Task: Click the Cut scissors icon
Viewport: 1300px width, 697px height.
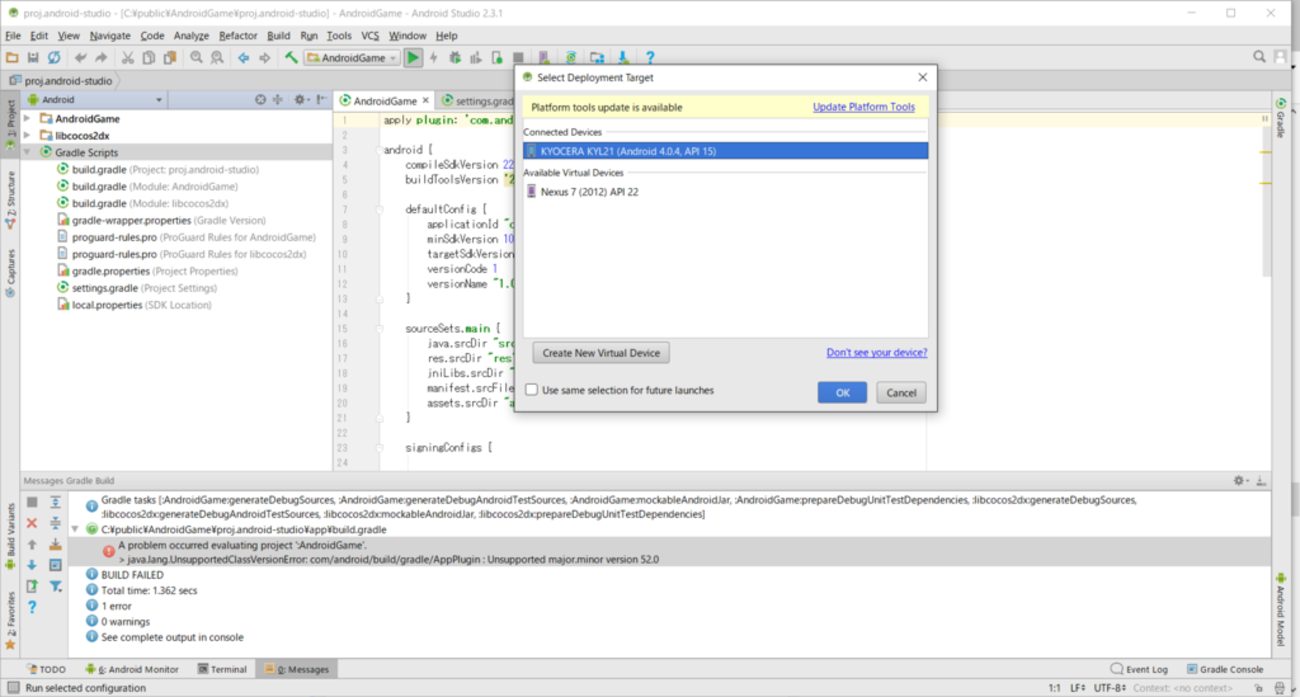Action: [128, 58]
